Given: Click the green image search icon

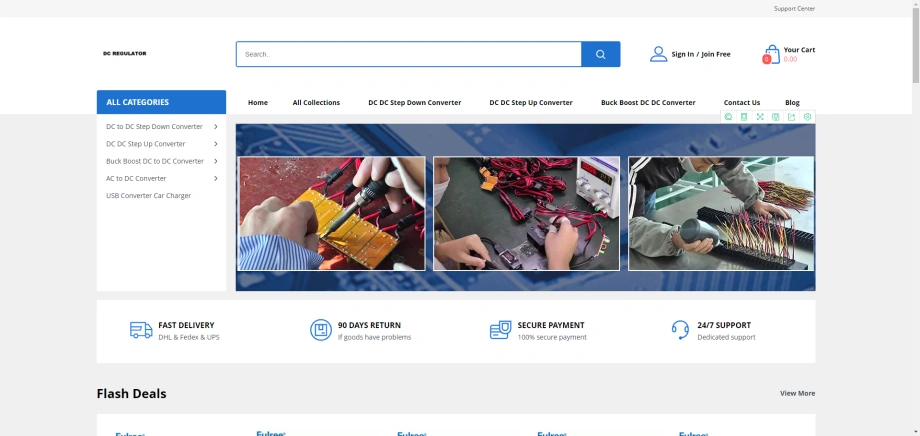Looking at the screenshot, I should [x=728, y=117].
